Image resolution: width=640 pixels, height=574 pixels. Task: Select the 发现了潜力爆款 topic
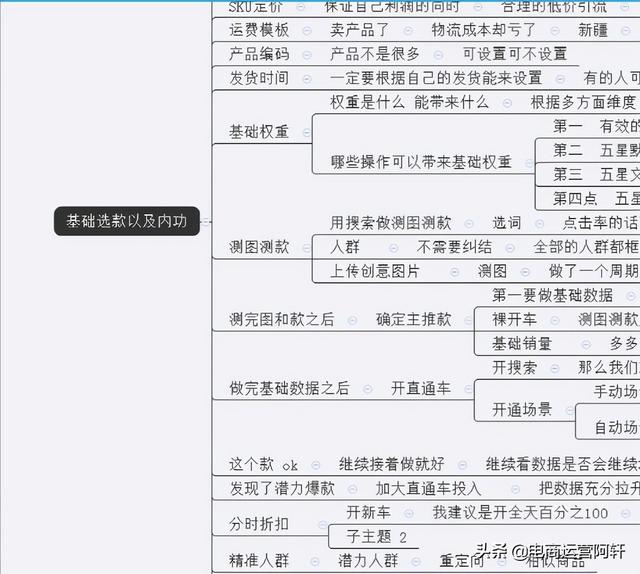[x=281, y=488]
